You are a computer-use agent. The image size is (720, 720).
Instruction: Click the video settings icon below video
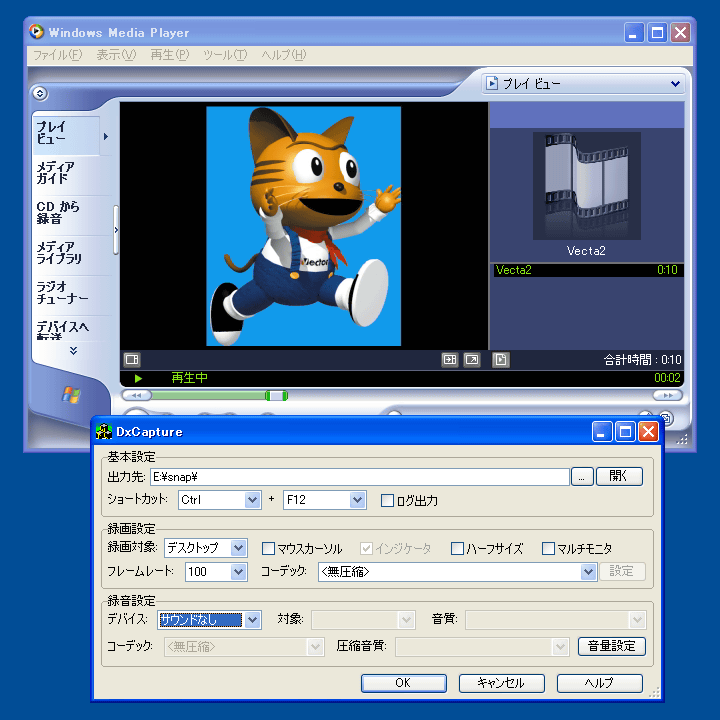click(x=132, y=360)
